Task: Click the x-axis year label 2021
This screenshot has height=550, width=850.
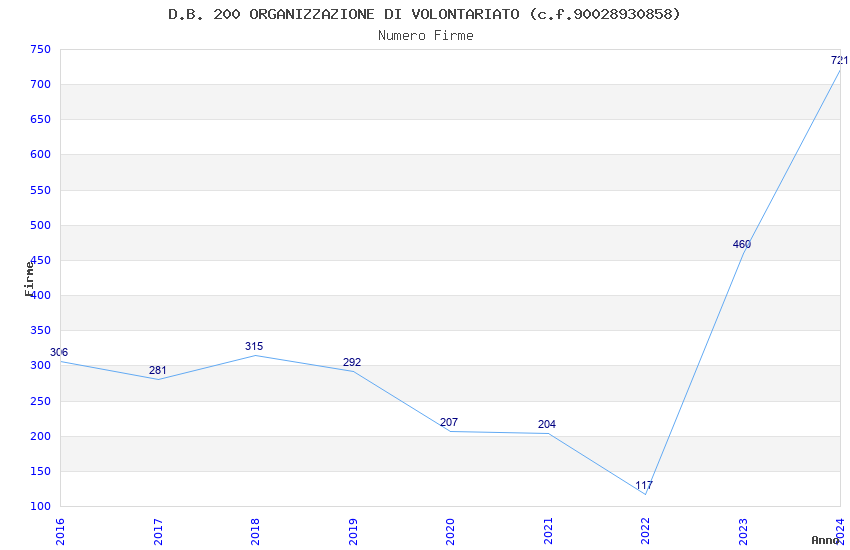Action: [548, 532]
